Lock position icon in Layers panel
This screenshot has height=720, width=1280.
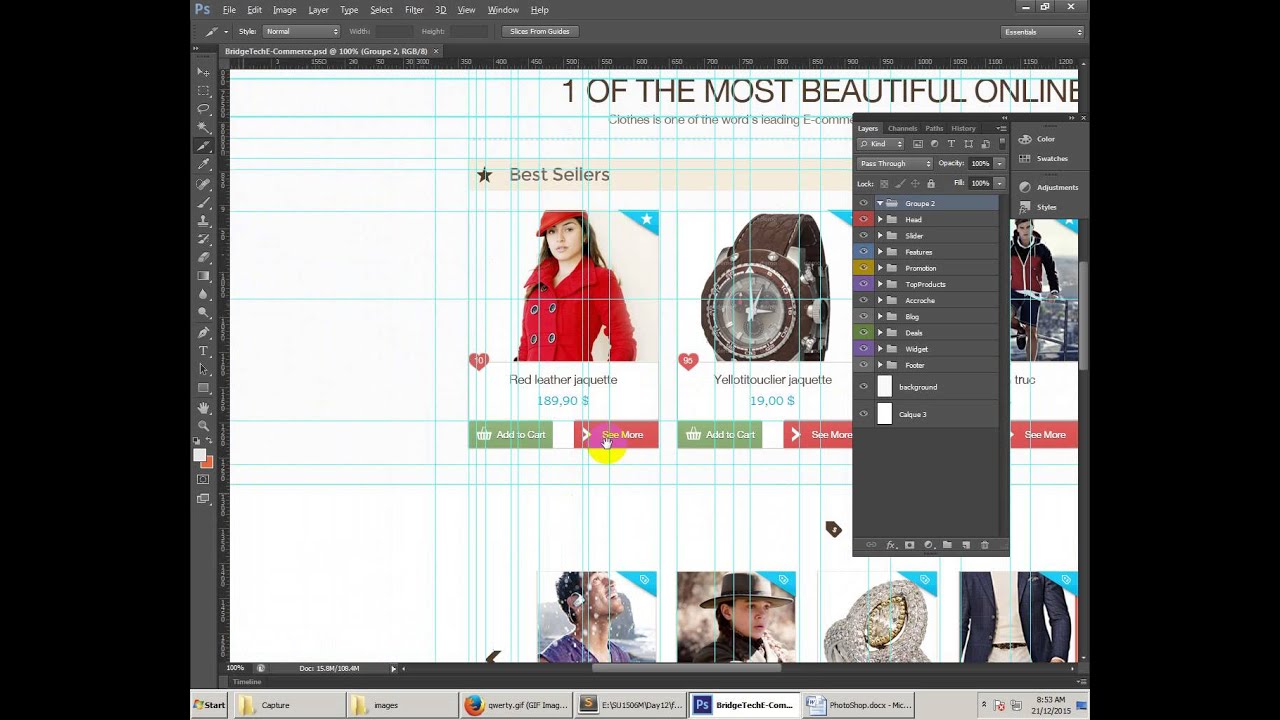pyautogui.click(x=916, y=184)
